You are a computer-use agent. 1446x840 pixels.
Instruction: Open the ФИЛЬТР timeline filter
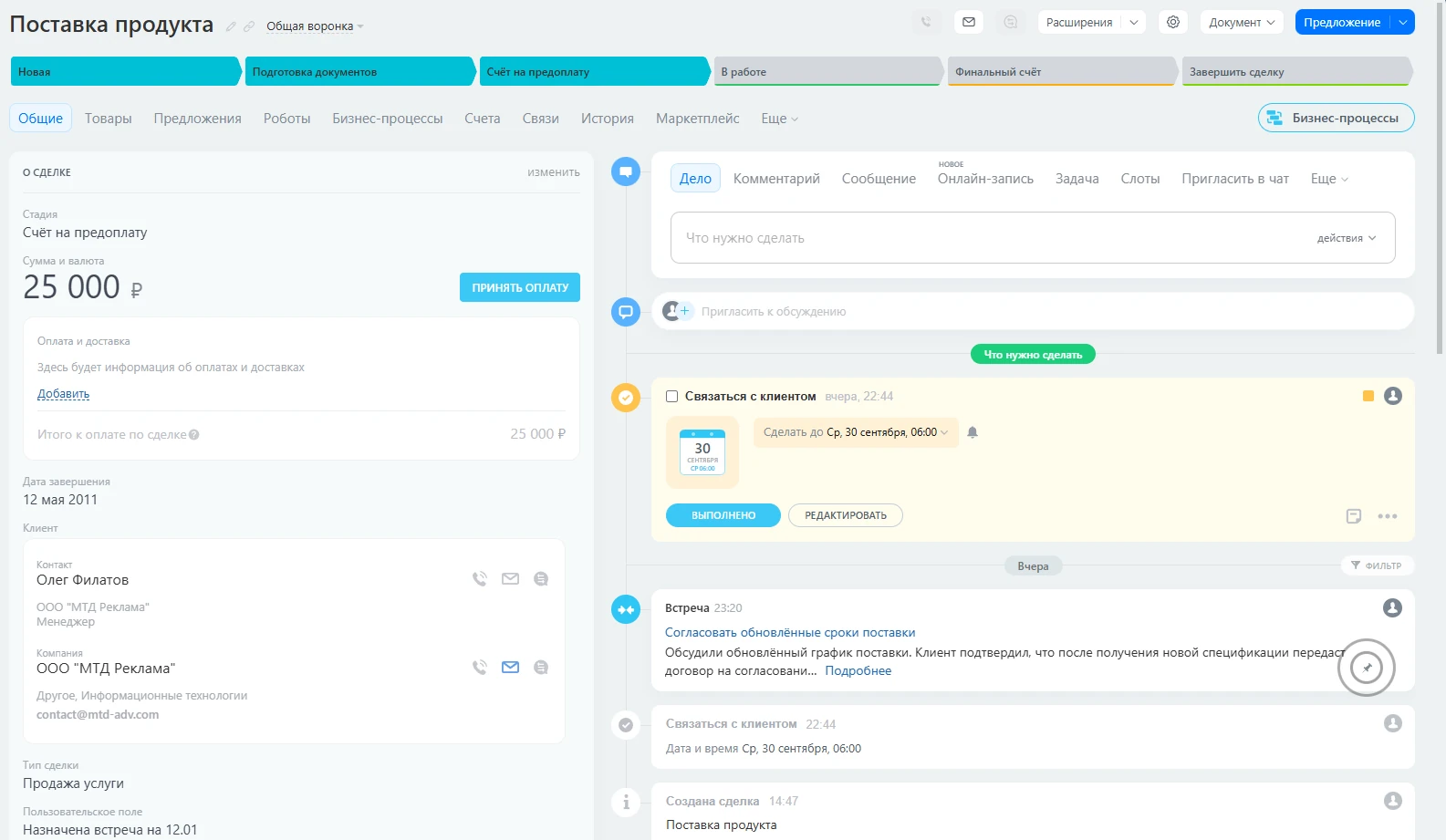point(1377,565)
